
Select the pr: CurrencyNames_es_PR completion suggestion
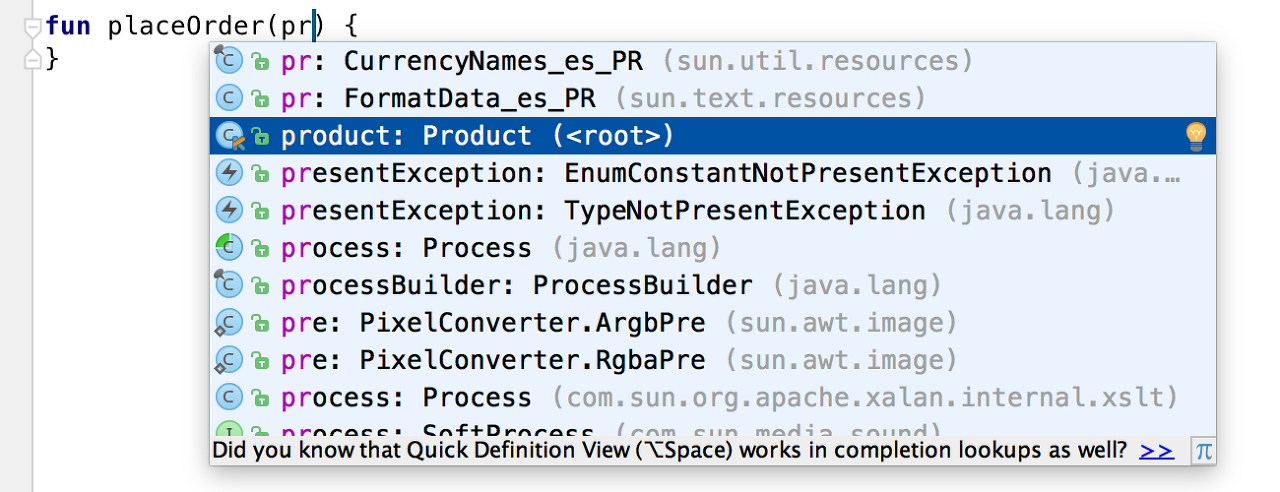coord(712,61)
